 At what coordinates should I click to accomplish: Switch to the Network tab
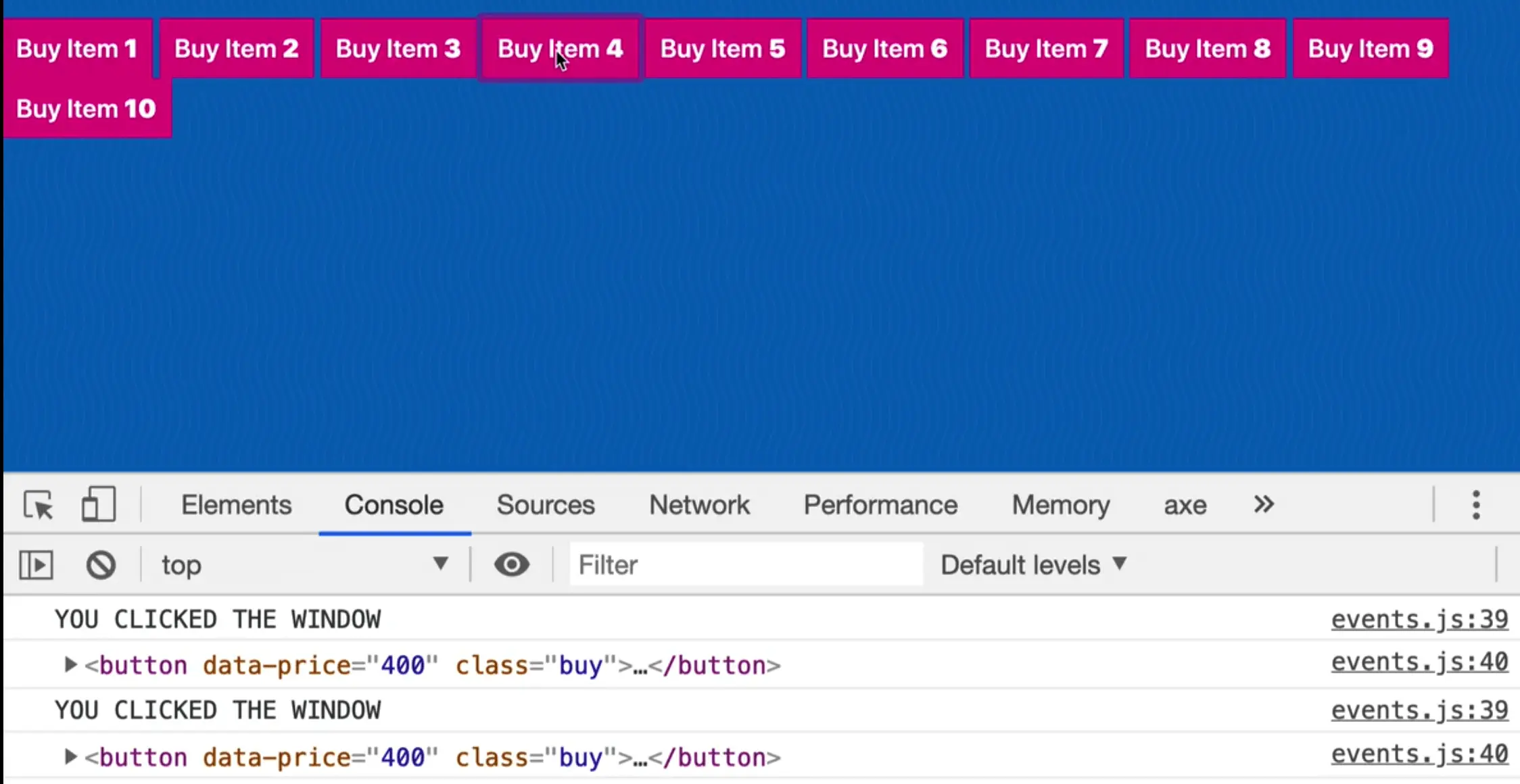[x=699, y=505]
